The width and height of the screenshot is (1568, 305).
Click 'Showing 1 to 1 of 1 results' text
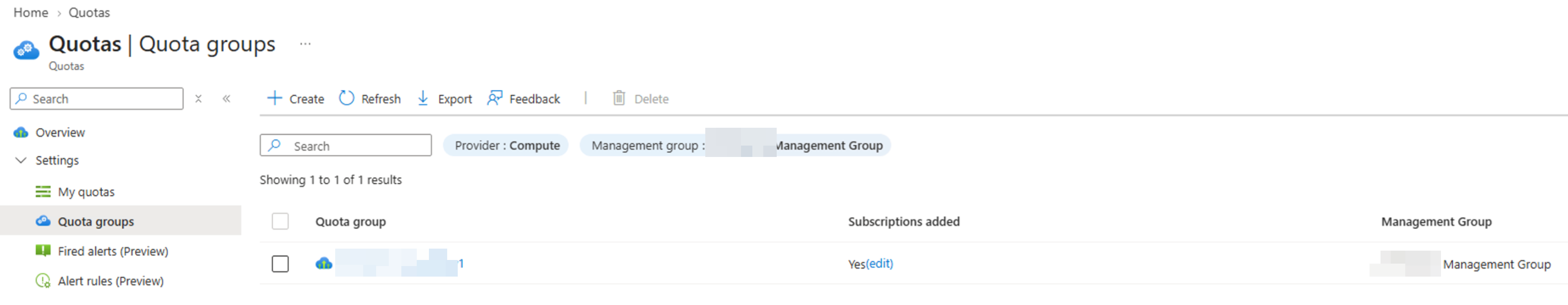(x=330, y=180)
